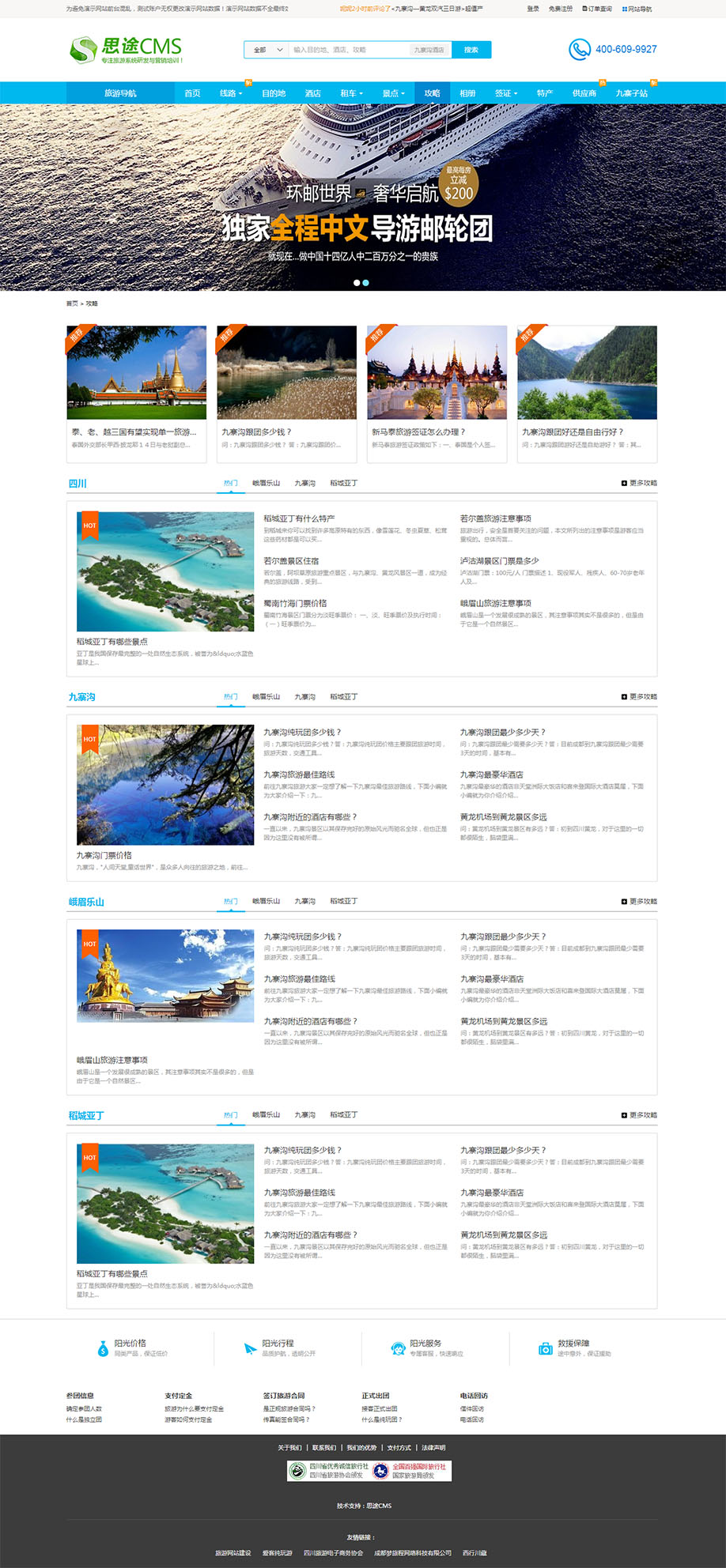Screen dimensions: 726x1568
Task: Open 订单查询 in the top bar
Action: [597, 9]
